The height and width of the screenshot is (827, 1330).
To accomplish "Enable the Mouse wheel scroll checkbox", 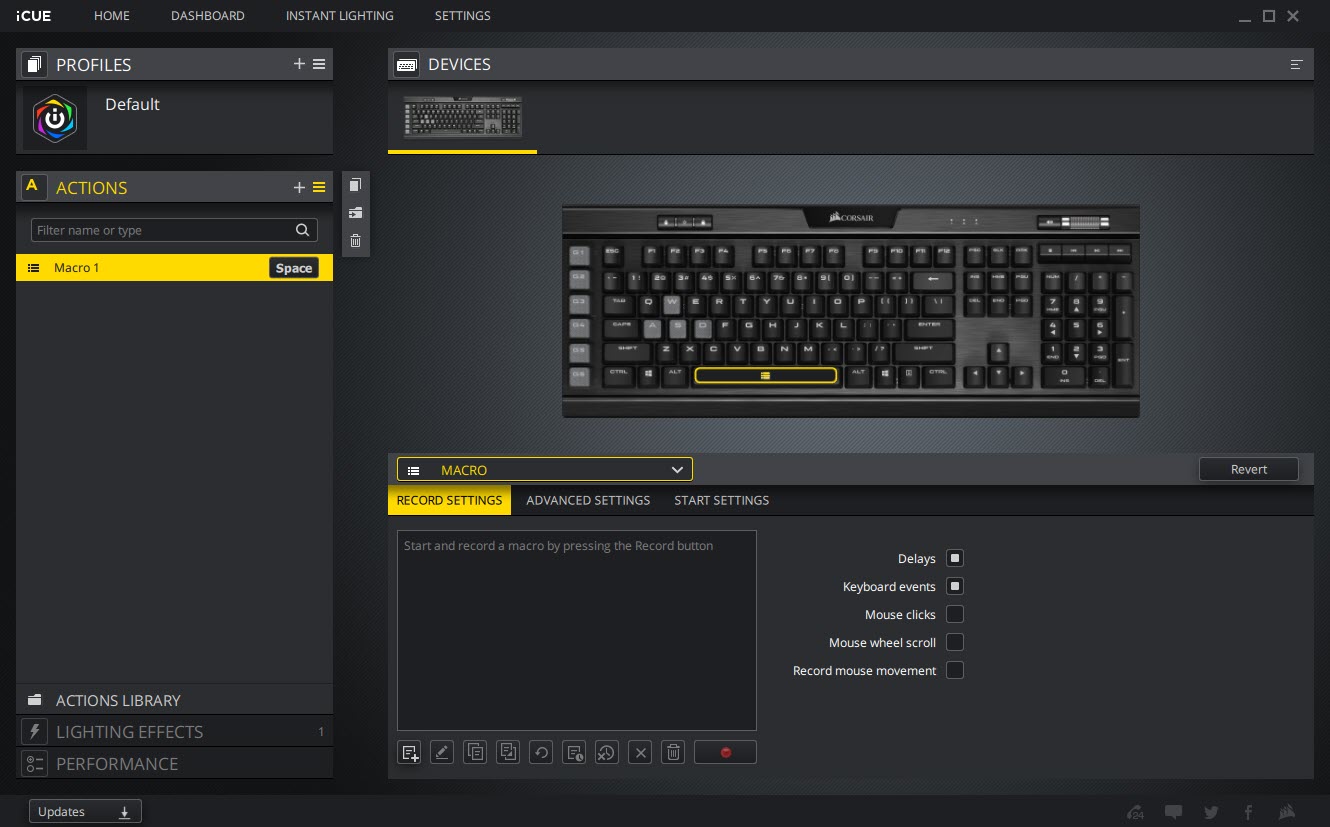I will coord(955,642).
